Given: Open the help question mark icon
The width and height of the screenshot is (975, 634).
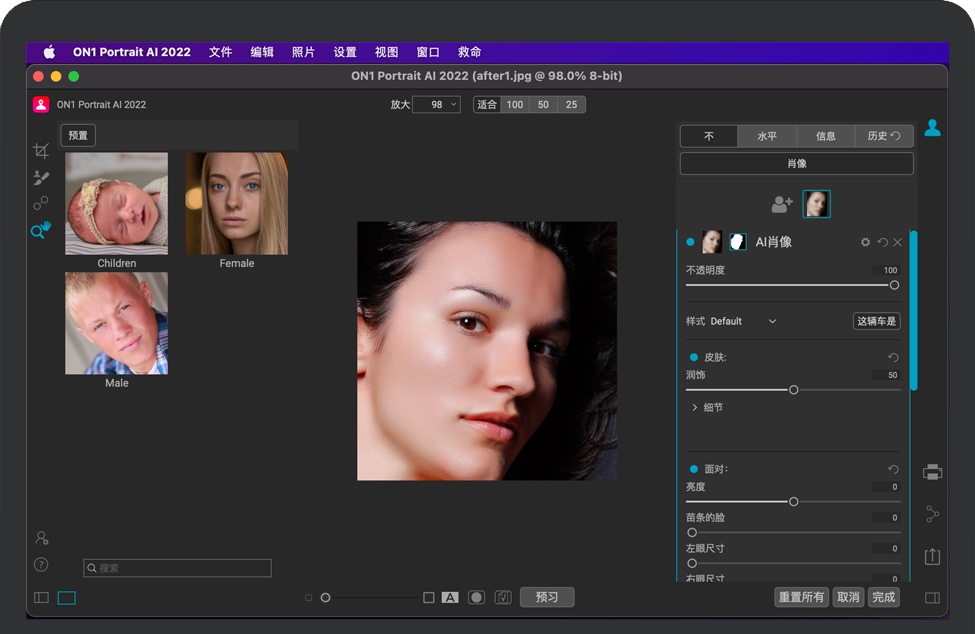Looking at the screenshot, I should 41,564.
